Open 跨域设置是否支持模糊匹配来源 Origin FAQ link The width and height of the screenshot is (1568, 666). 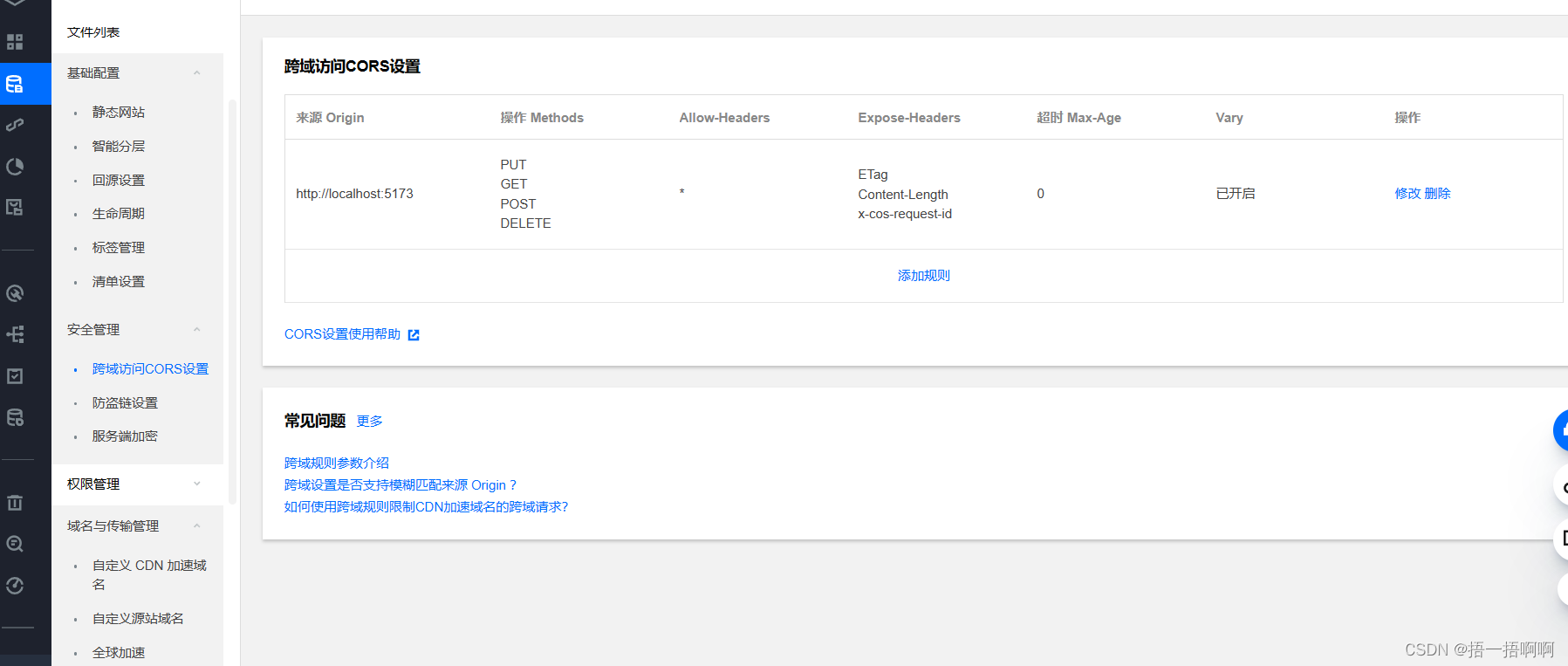pos(401,485)
